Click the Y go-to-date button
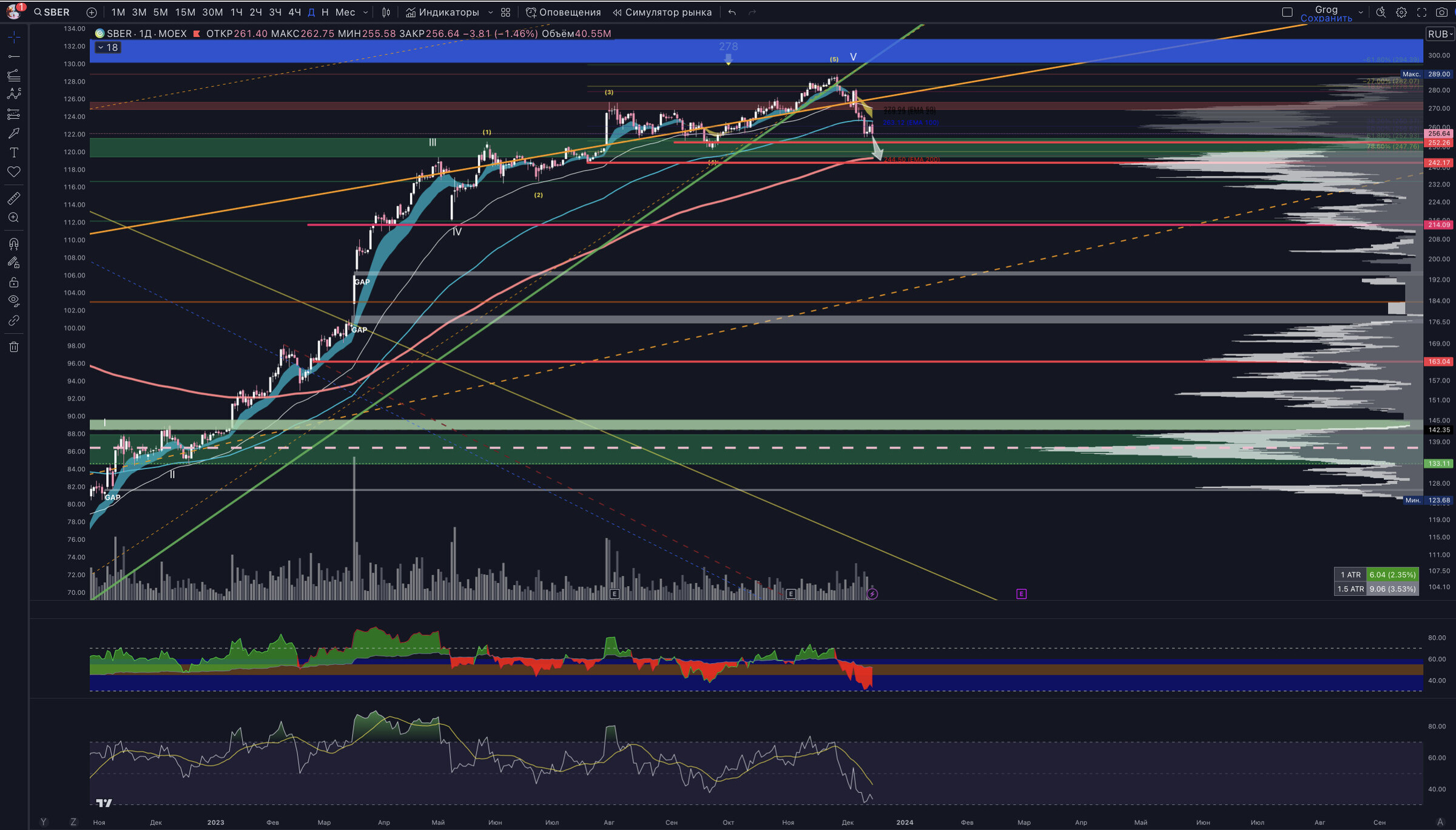1456x830 pixels. point(43,822)
